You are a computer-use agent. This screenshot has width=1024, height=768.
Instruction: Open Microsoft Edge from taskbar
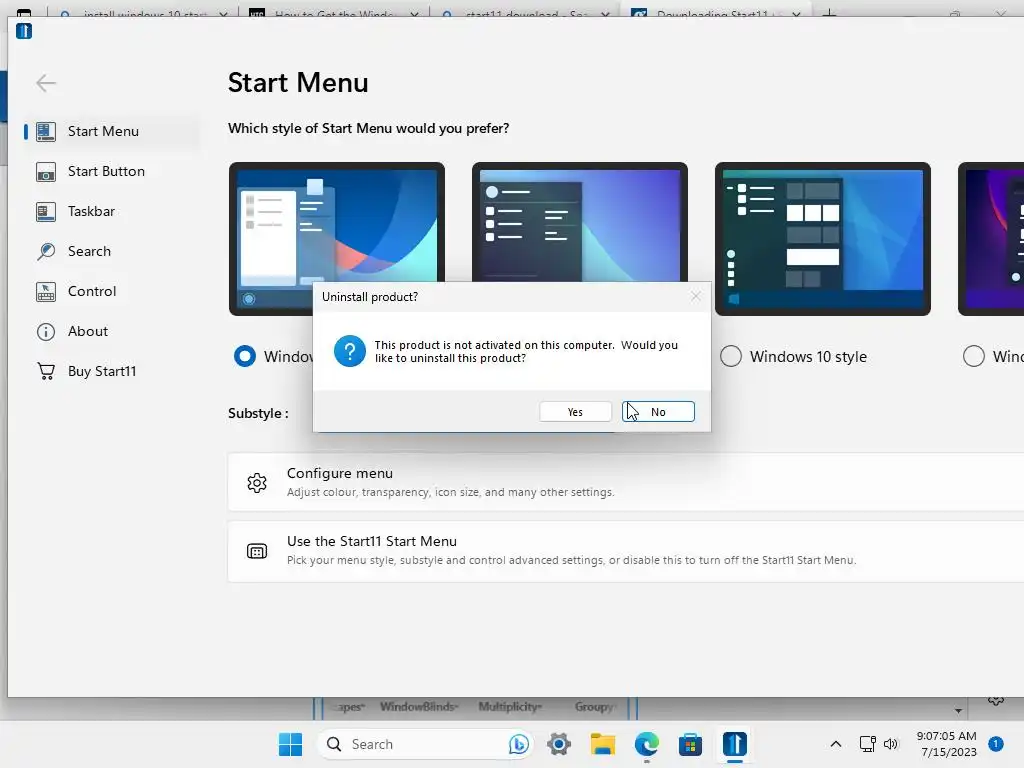(x=647, y=744)
